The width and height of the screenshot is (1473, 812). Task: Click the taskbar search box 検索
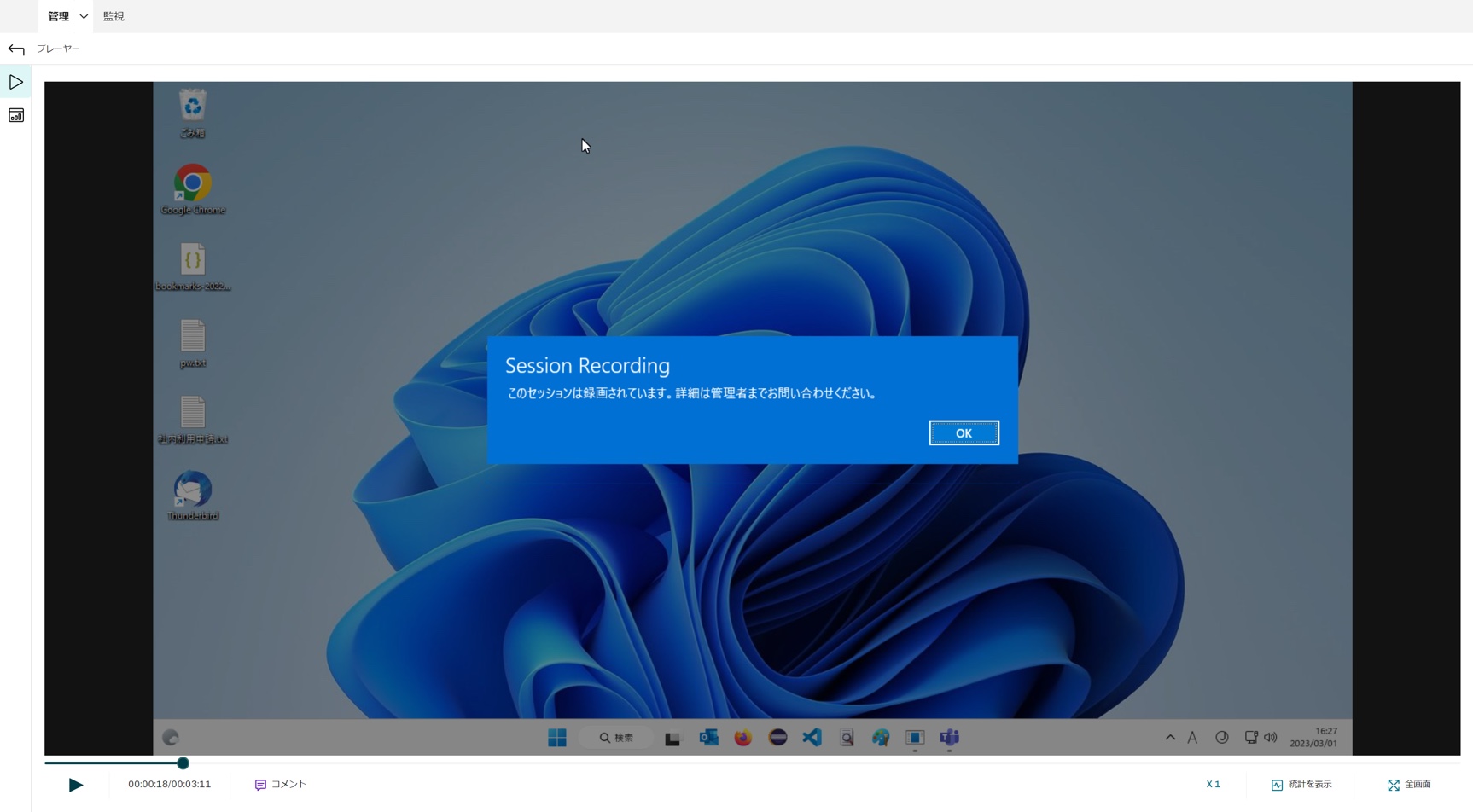pyautogui.click(x=616, y=738)
